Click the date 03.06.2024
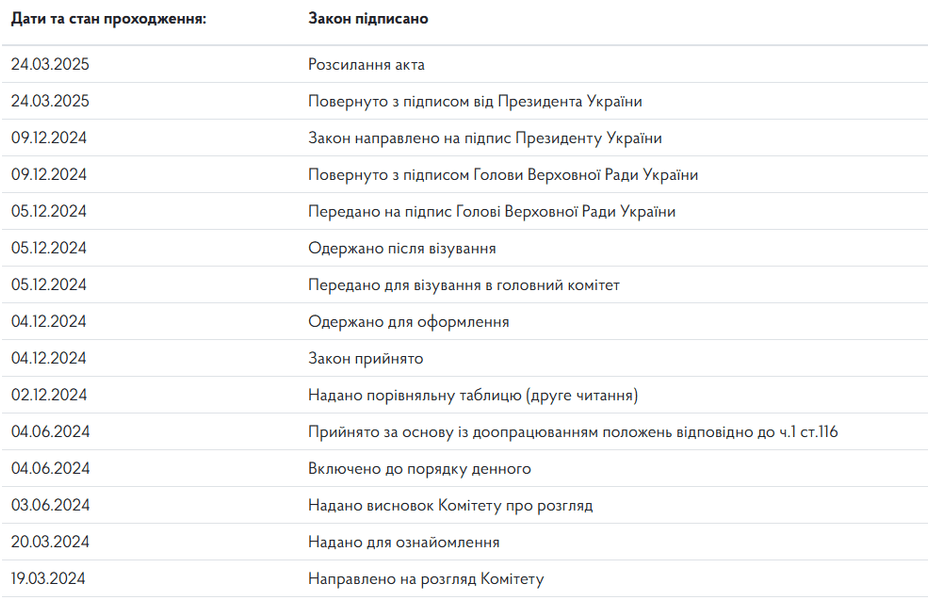The image size is (928, 600). [50, 505]
